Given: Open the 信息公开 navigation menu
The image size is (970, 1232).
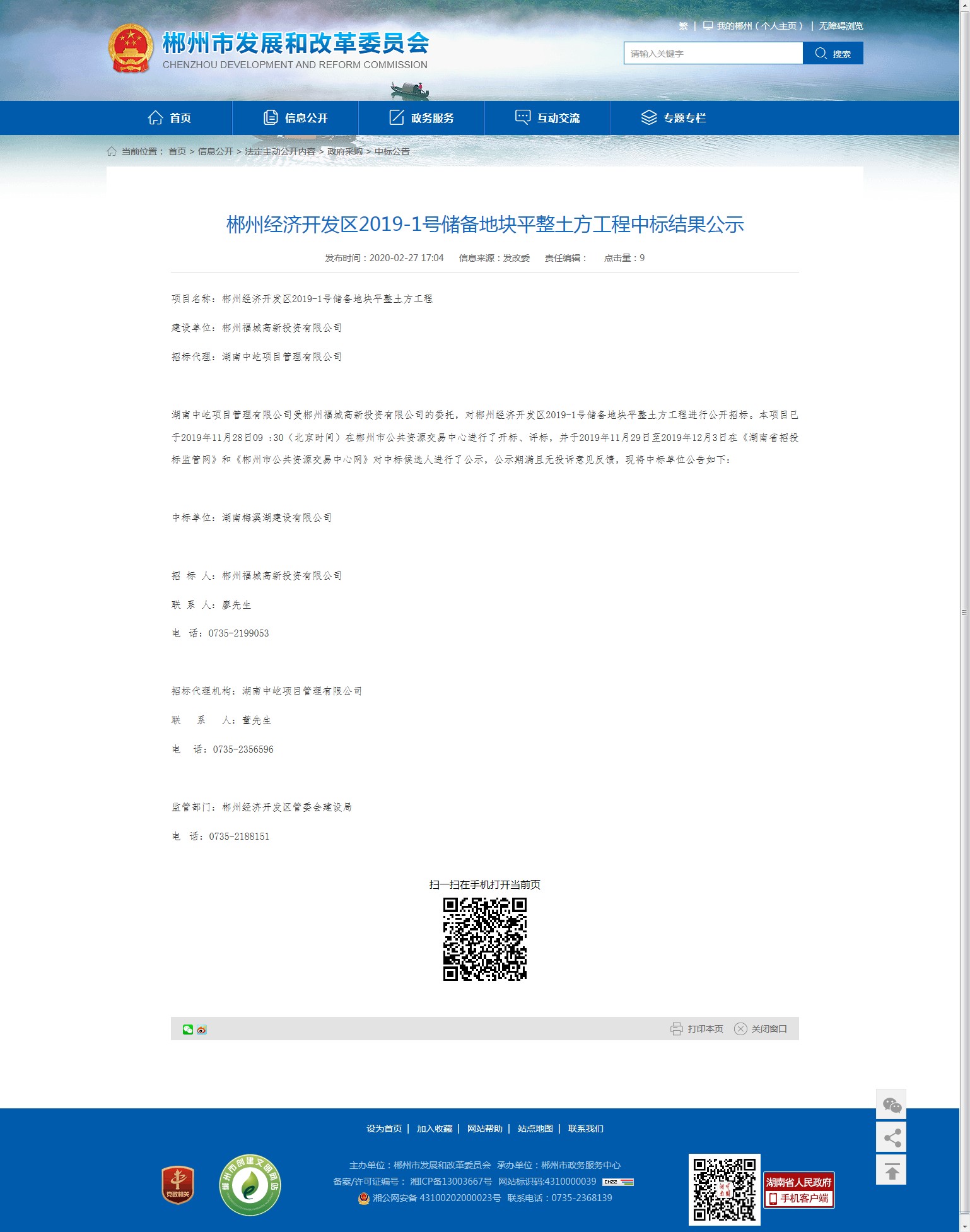Looking at the screenshot, I should (x=296, y=117).
